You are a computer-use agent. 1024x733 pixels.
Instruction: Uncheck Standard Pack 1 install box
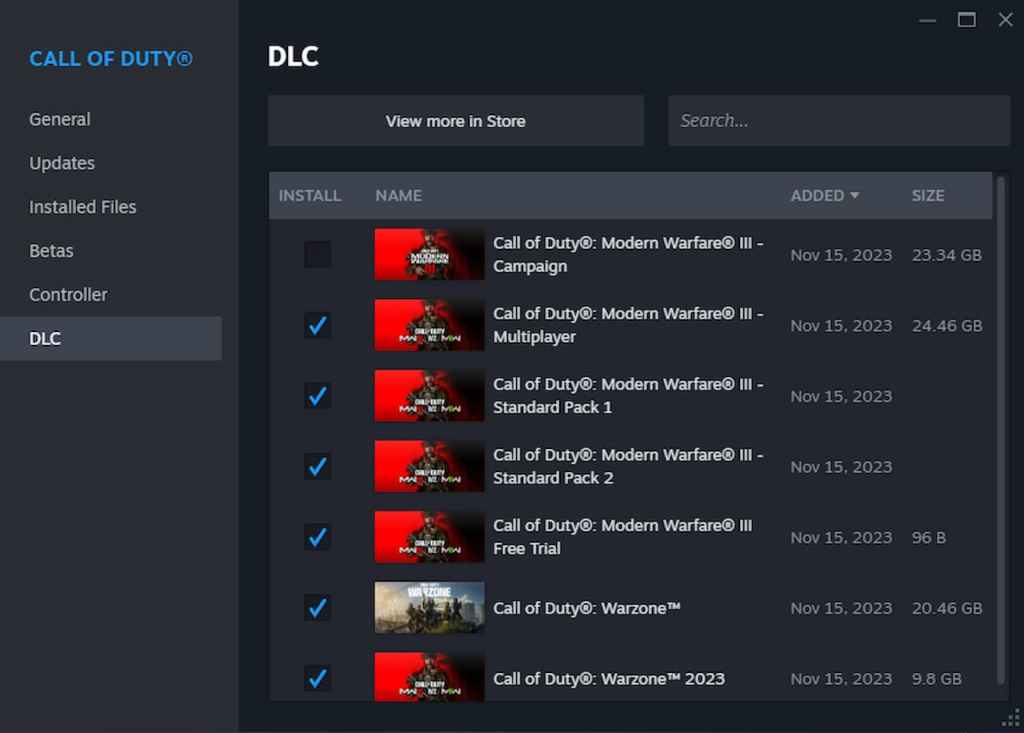coord(317,396)
